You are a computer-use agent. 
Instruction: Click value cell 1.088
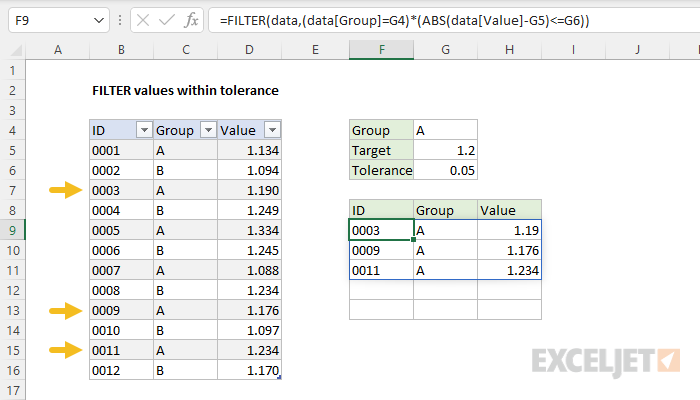[249, 271]
